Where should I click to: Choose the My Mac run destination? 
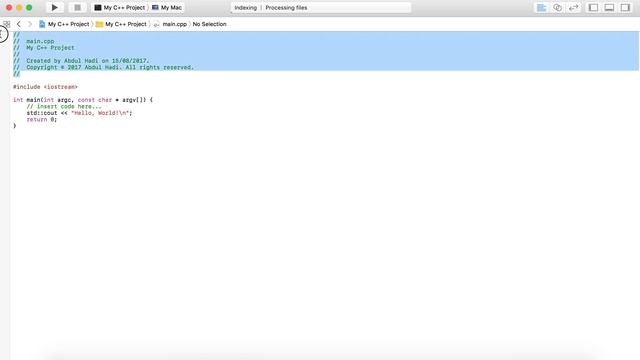pos(167,7)
